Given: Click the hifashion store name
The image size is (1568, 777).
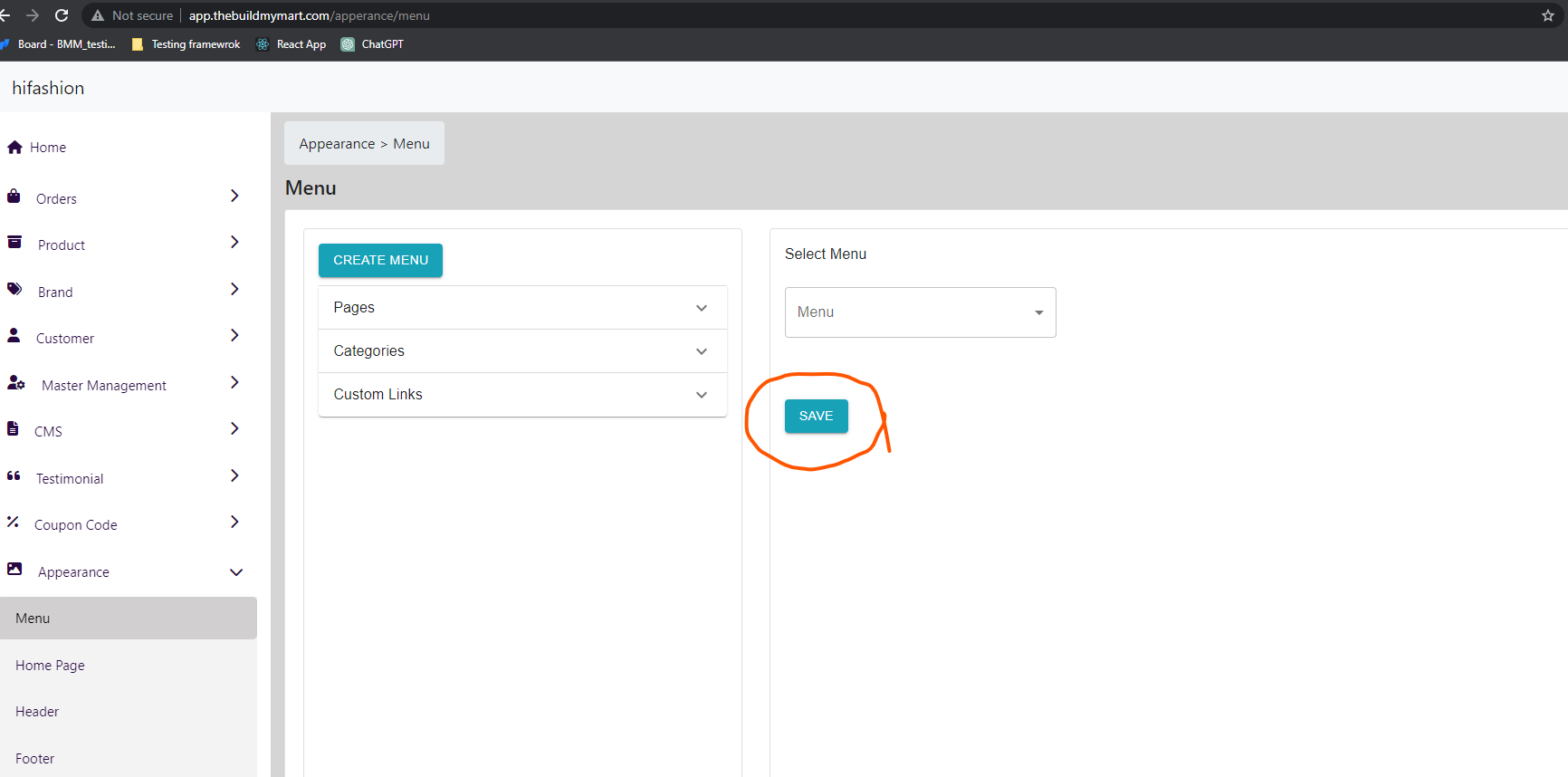Looking at the screenshot, I should point(48,88).
